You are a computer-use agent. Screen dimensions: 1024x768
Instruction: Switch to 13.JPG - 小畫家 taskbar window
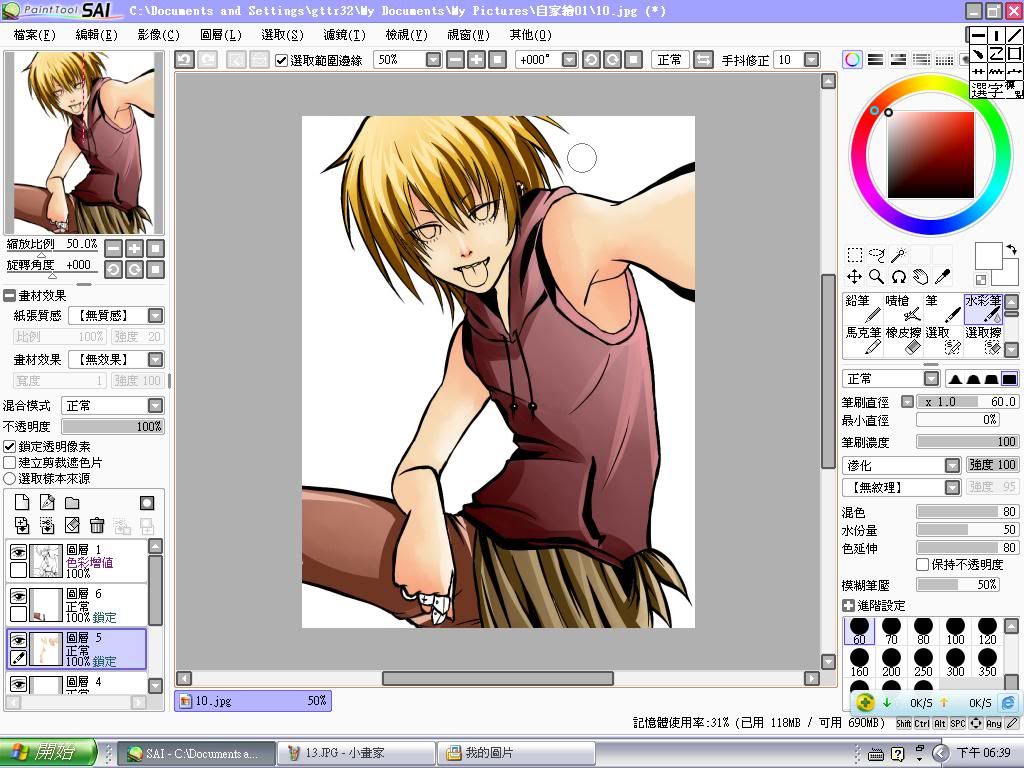coord(357,753)
